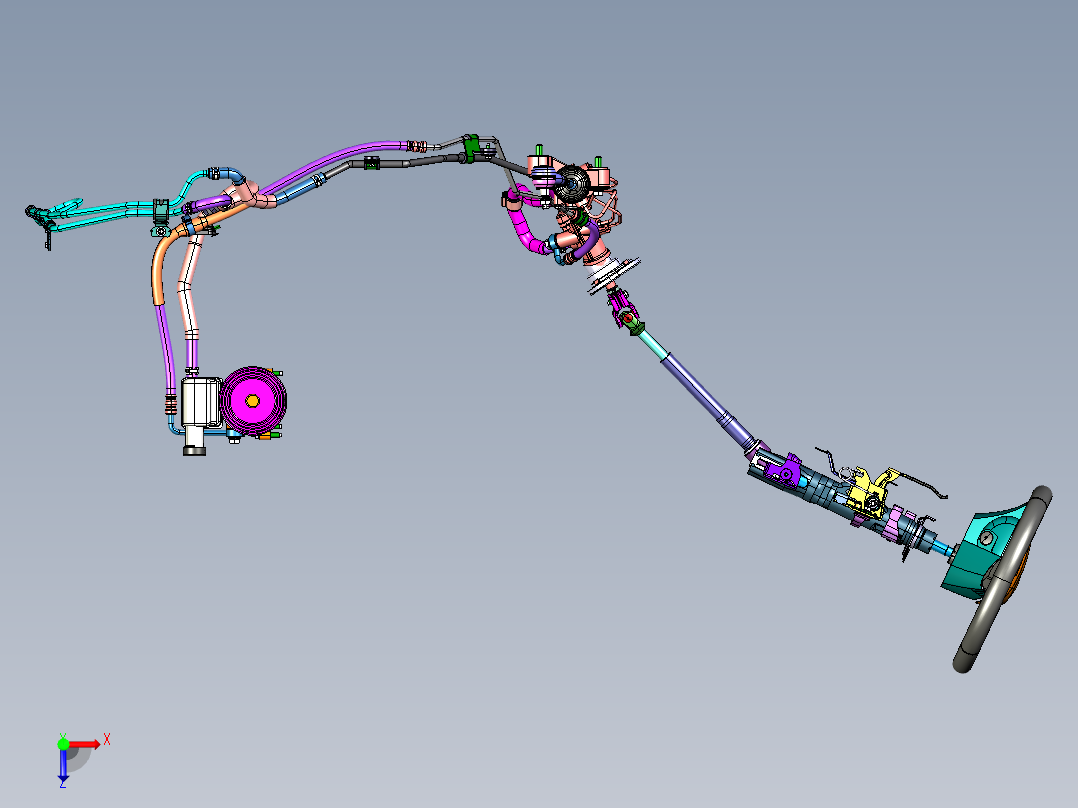The height and width of the screenshot is (808, 1078).
Task: Select the blue elbow hose near left junction
Action: point(232,175)
